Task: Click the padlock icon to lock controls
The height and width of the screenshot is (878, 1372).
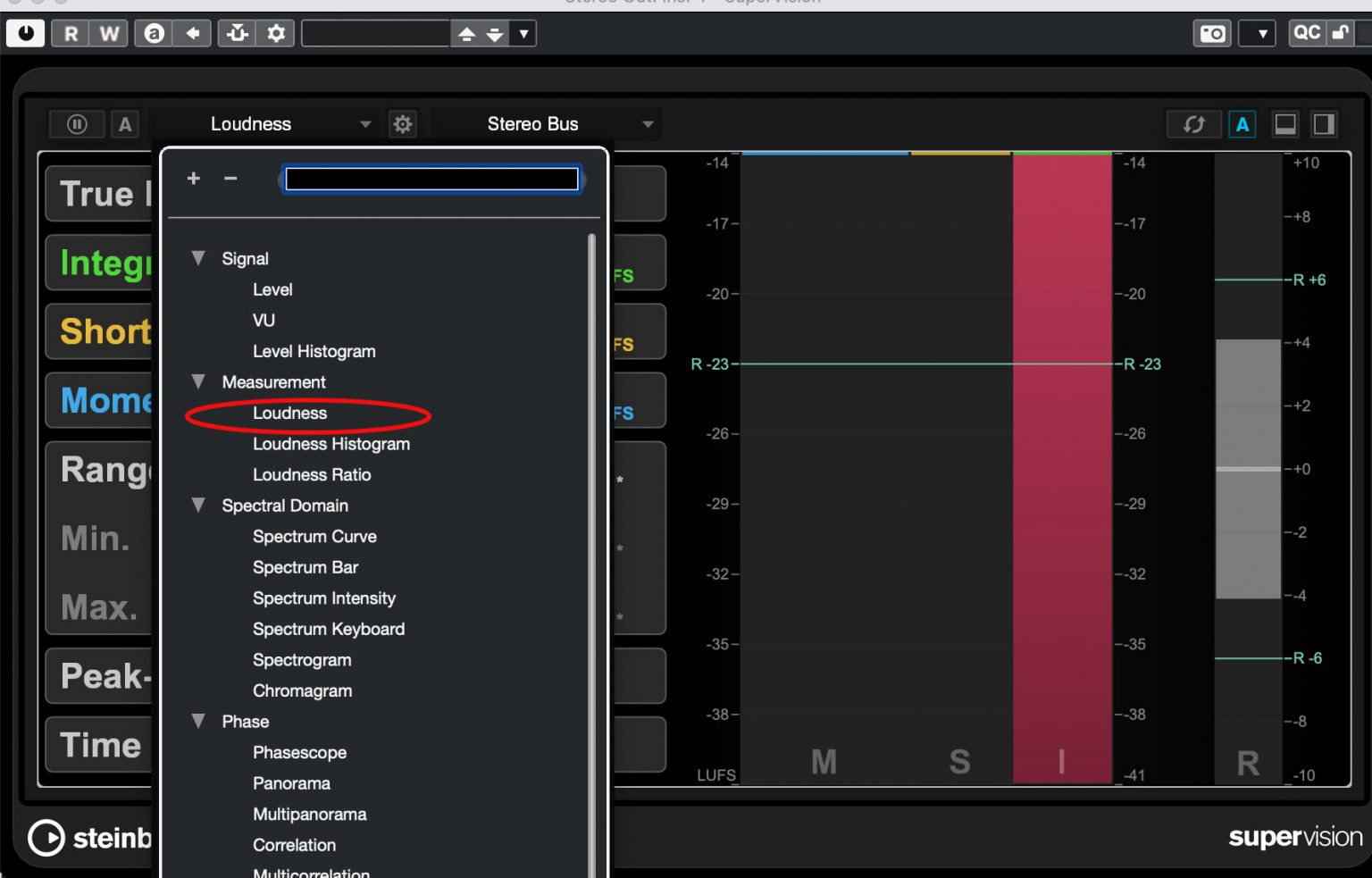Action: click(x=1342, y=33)
